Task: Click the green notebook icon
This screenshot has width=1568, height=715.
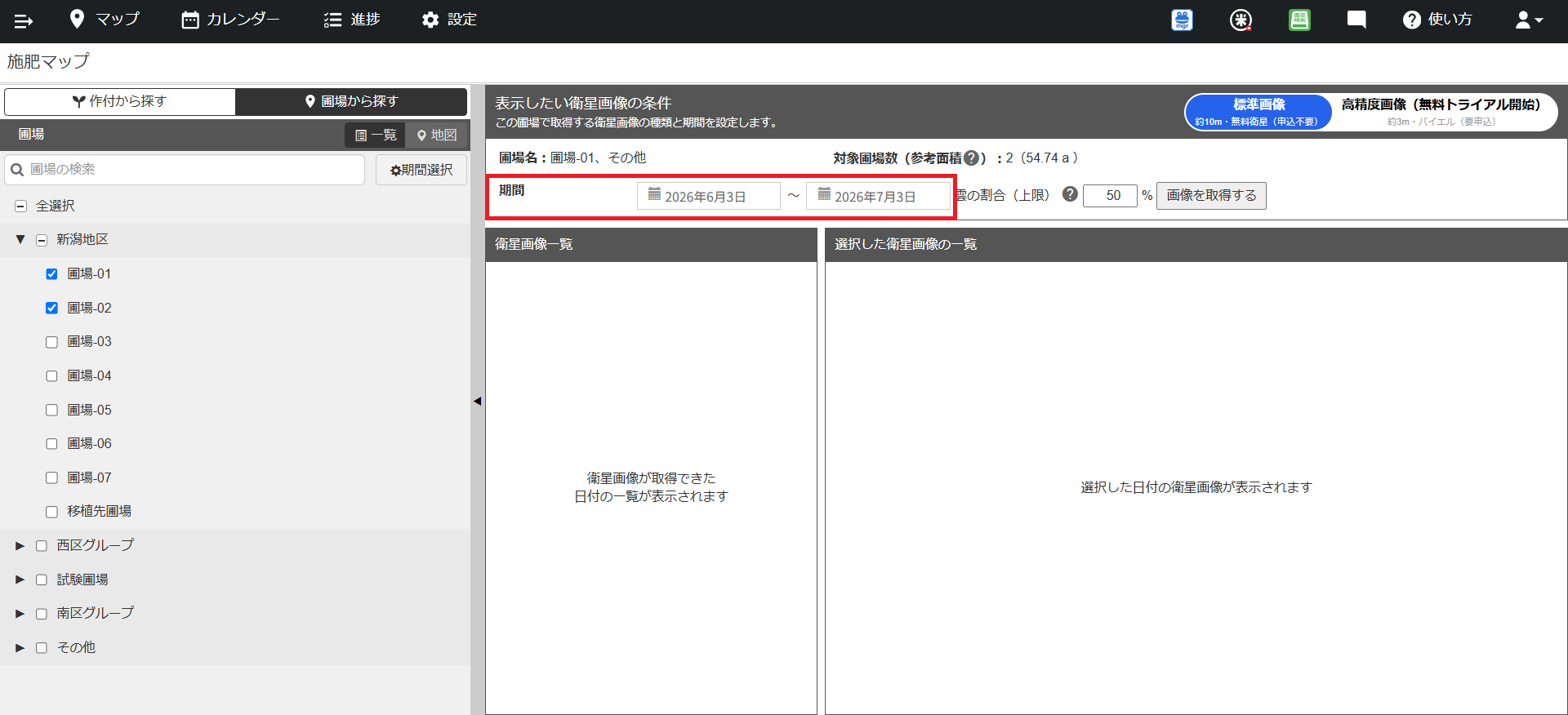Action: pos(1299,20)
